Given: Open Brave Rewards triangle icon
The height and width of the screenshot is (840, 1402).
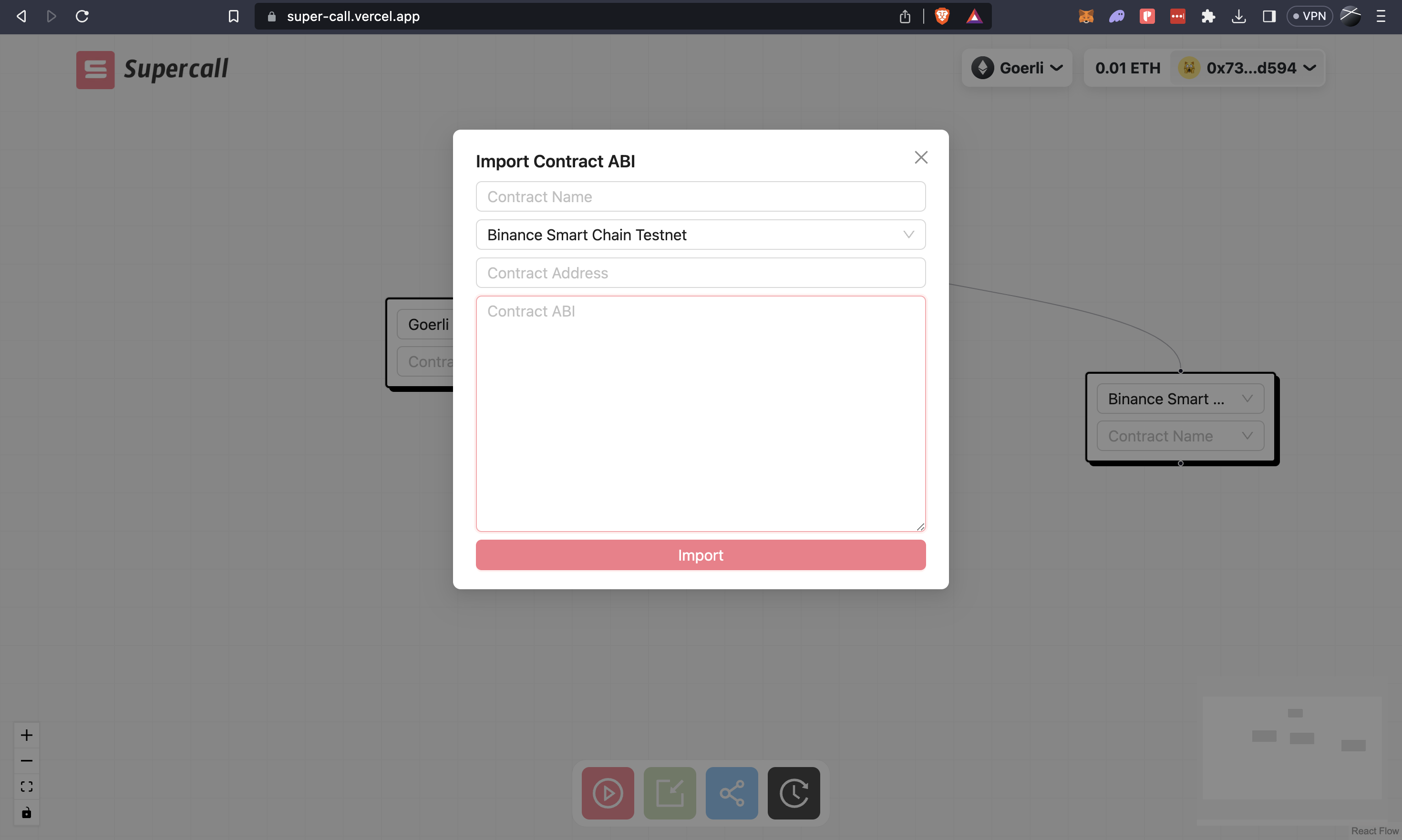Looking at the screenshot, I should pyautogui.click(x=974, y=16).
